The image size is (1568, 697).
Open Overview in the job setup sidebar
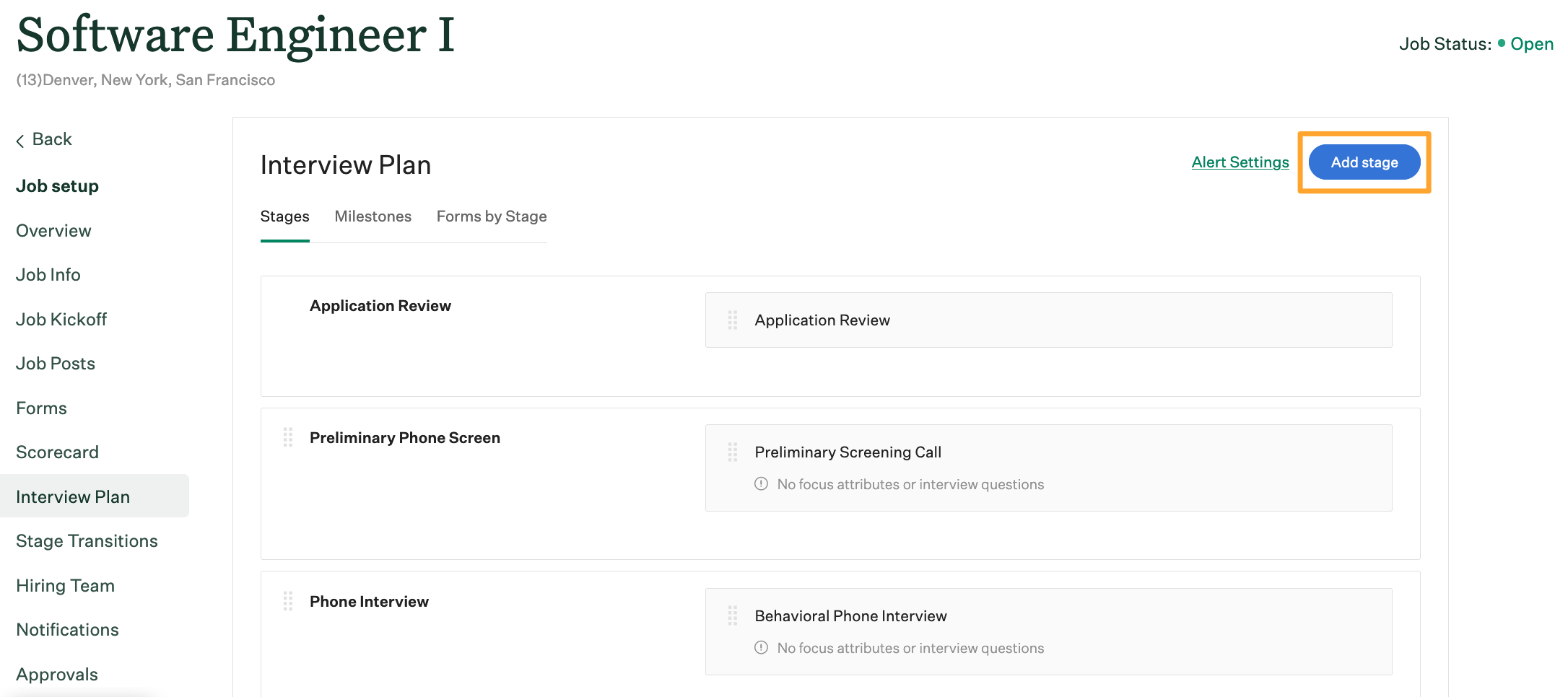[x=53, y=231]
